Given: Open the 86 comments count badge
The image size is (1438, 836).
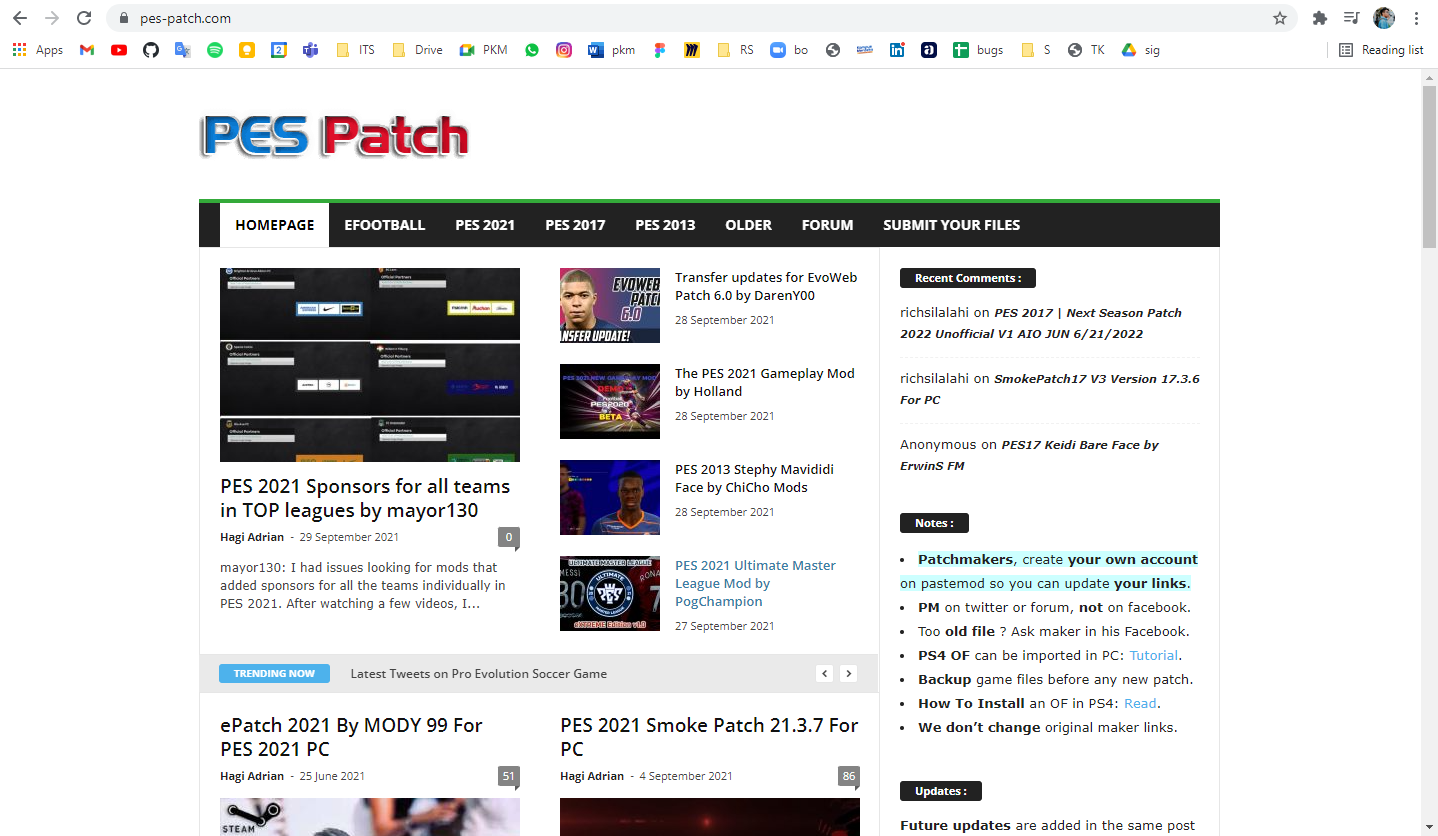Looking at the screenshot, I should tap(849, 776).
